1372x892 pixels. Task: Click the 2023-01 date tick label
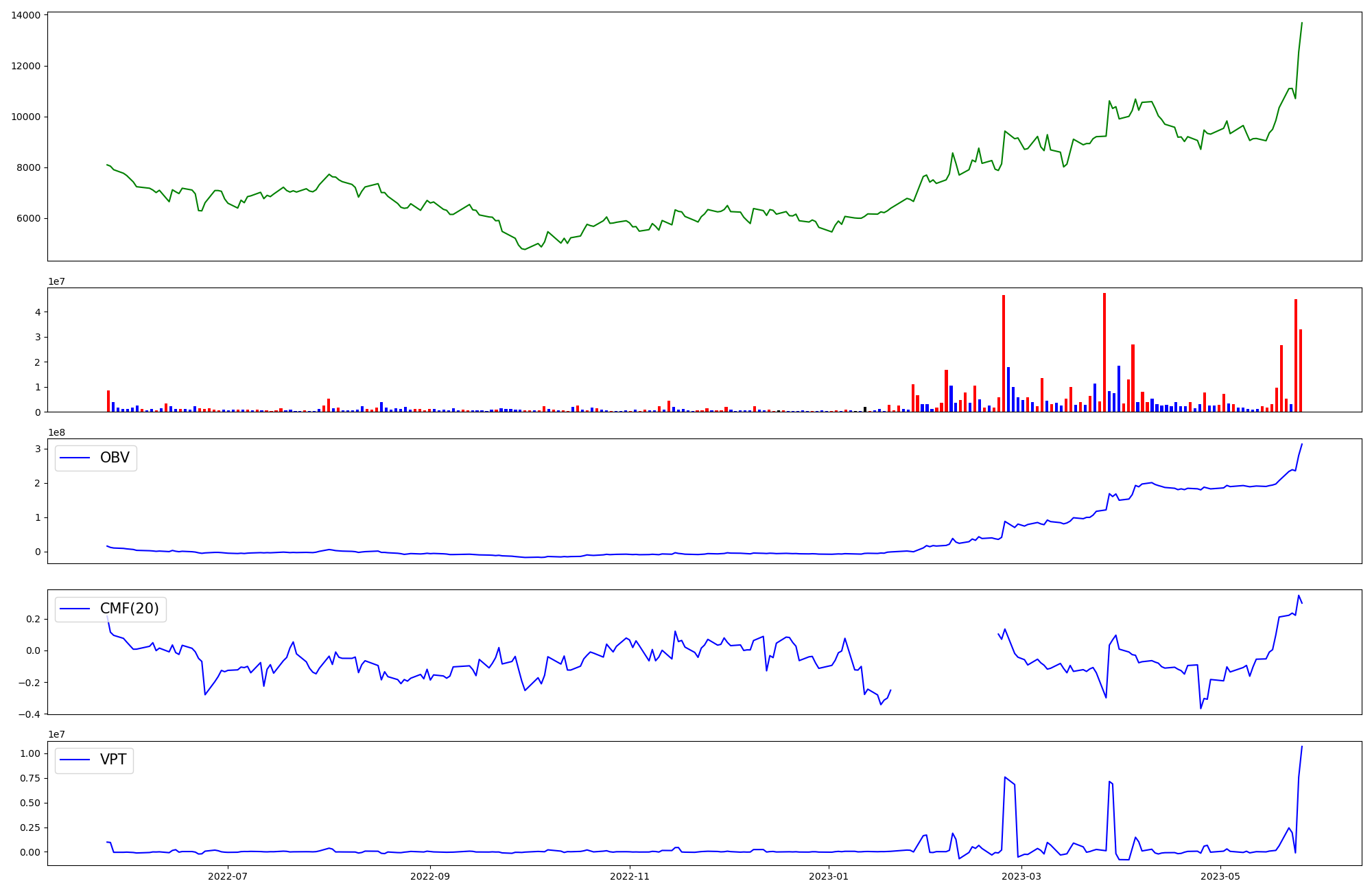829,876
